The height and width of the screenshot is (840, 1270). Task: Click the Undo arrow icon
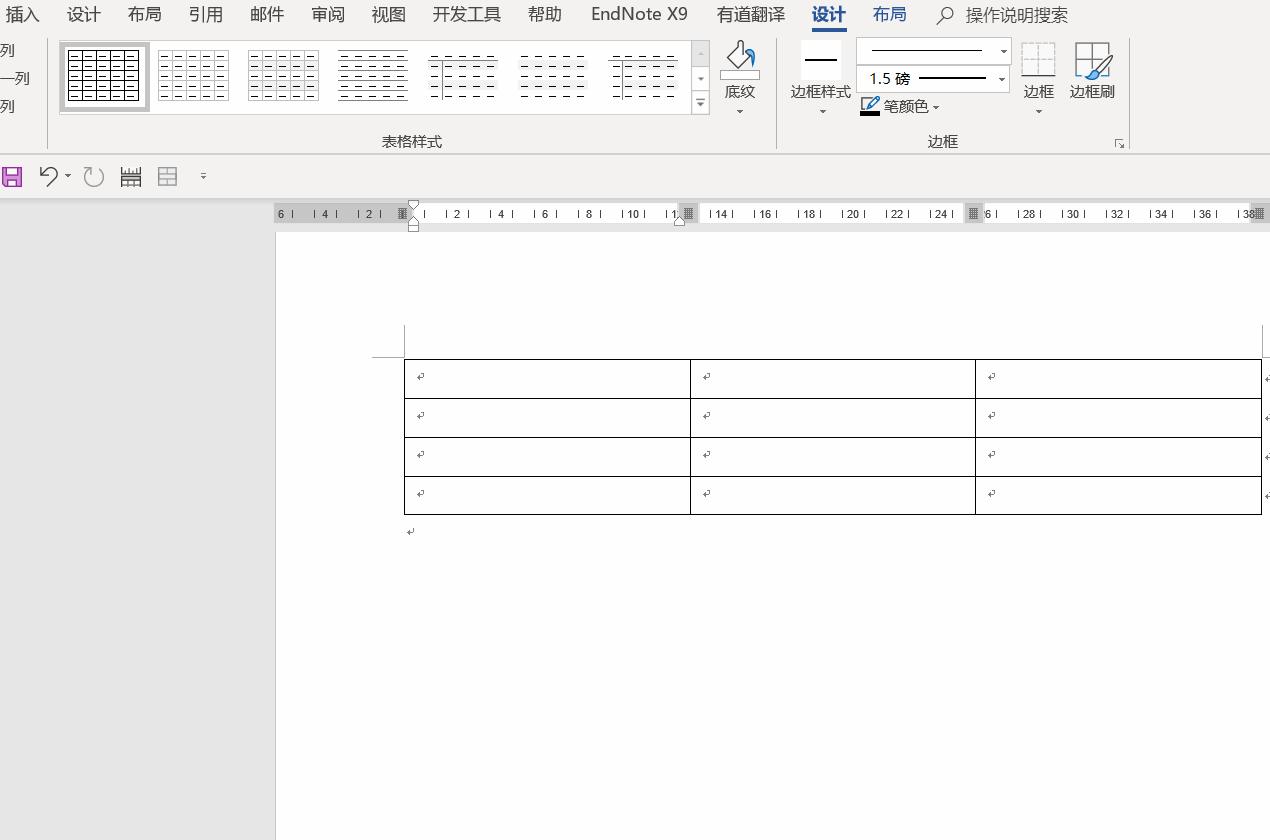pyautogui.click(x=48, y=177)
